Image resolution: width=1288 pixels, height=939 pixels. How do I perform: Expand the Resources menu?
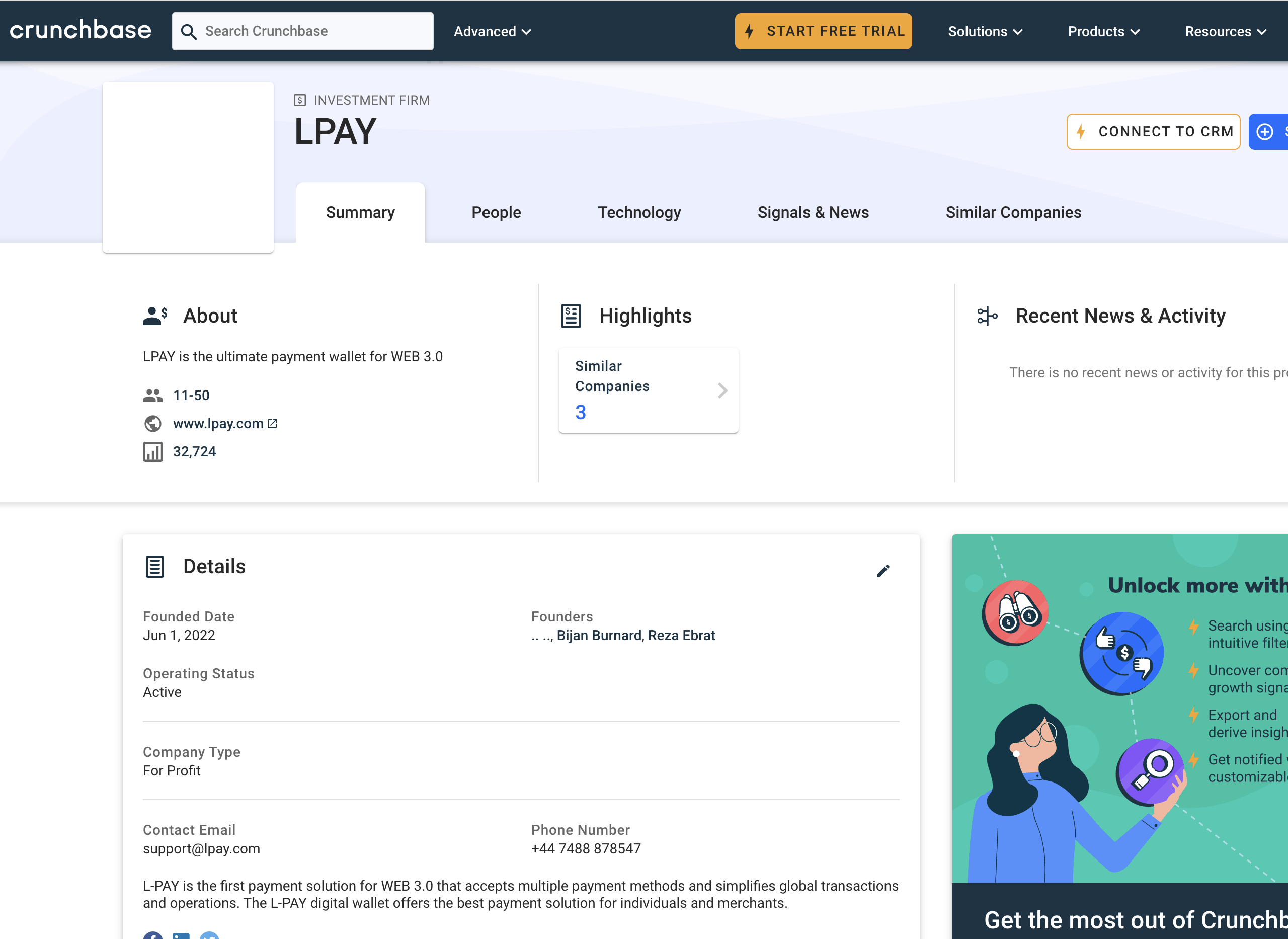[1225, 31]
